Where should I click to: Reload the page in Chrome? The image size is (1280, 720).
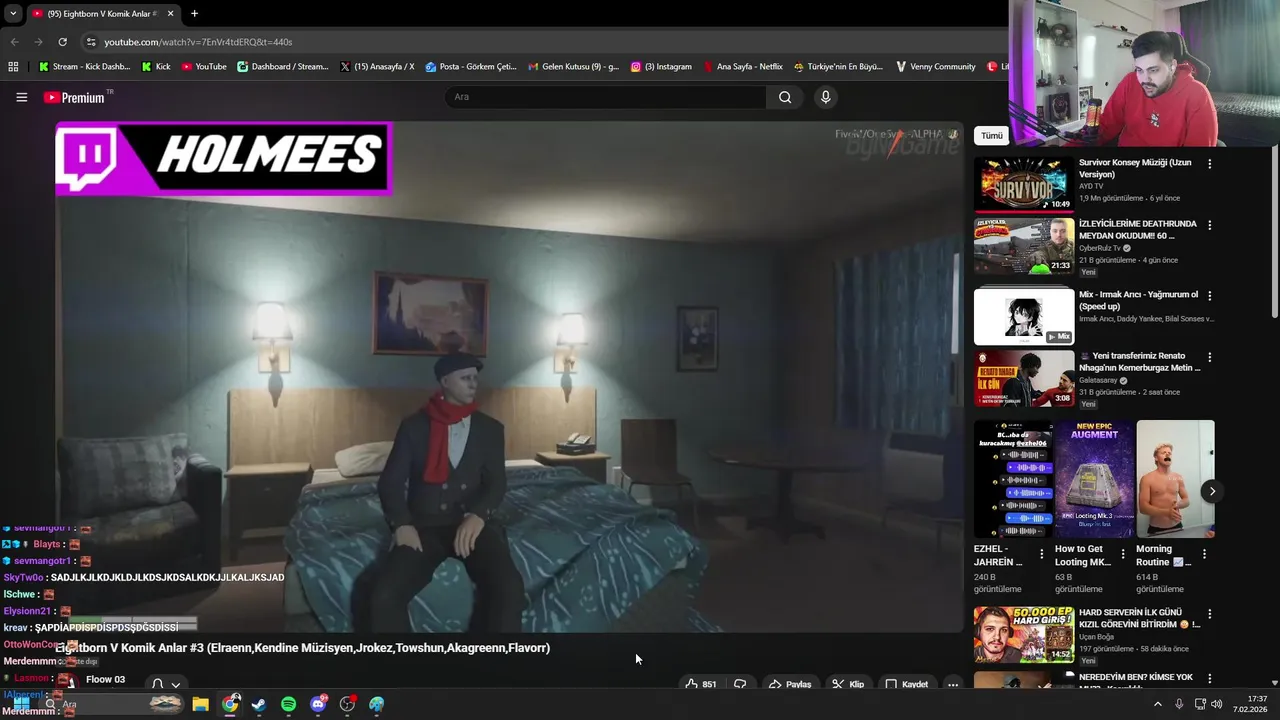[x=62, y=42]
